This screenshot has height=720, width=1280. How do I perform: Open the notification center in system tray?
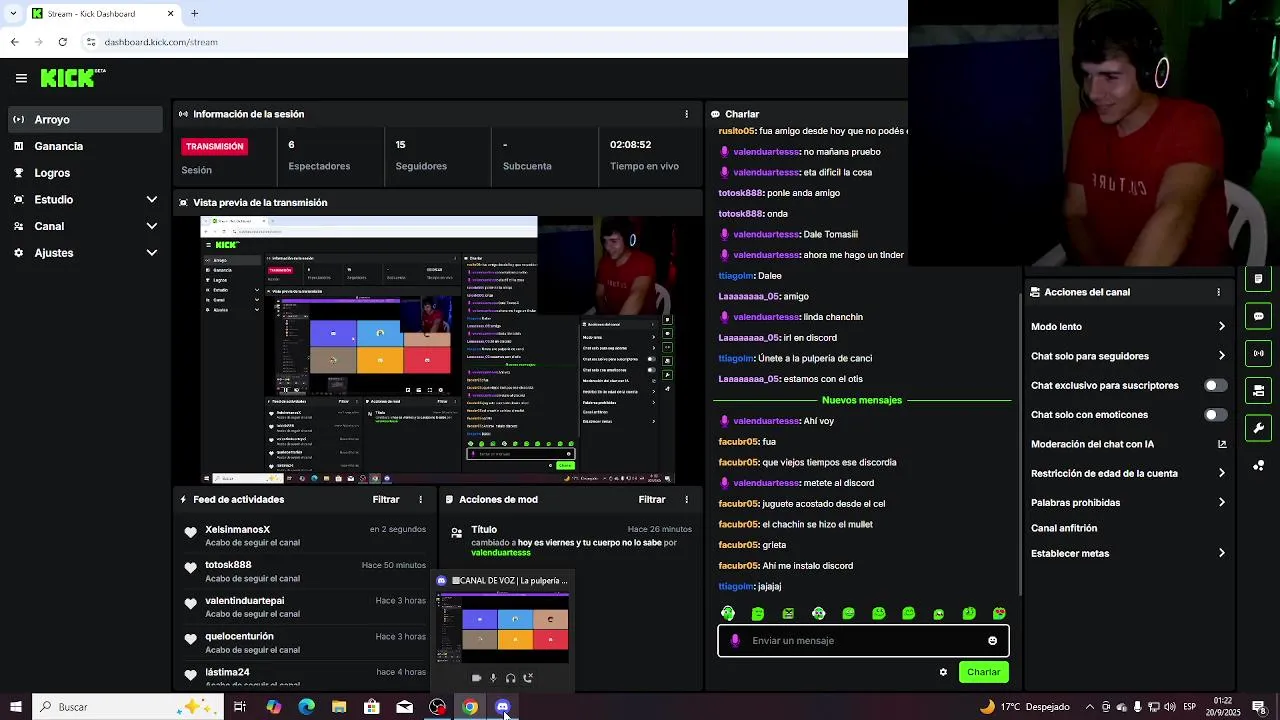click(1259, 707)
